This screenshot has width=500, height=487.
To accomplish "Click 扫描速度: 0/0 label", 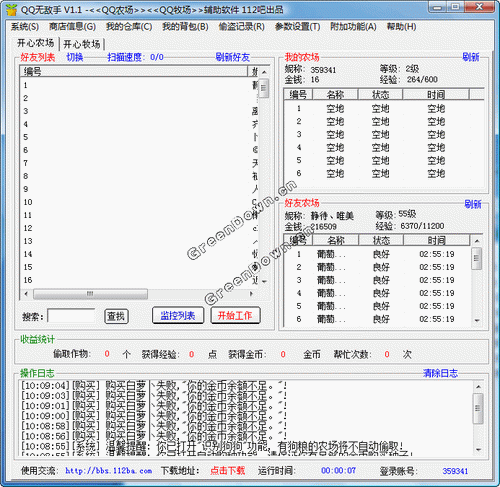I will coord(135,57).
